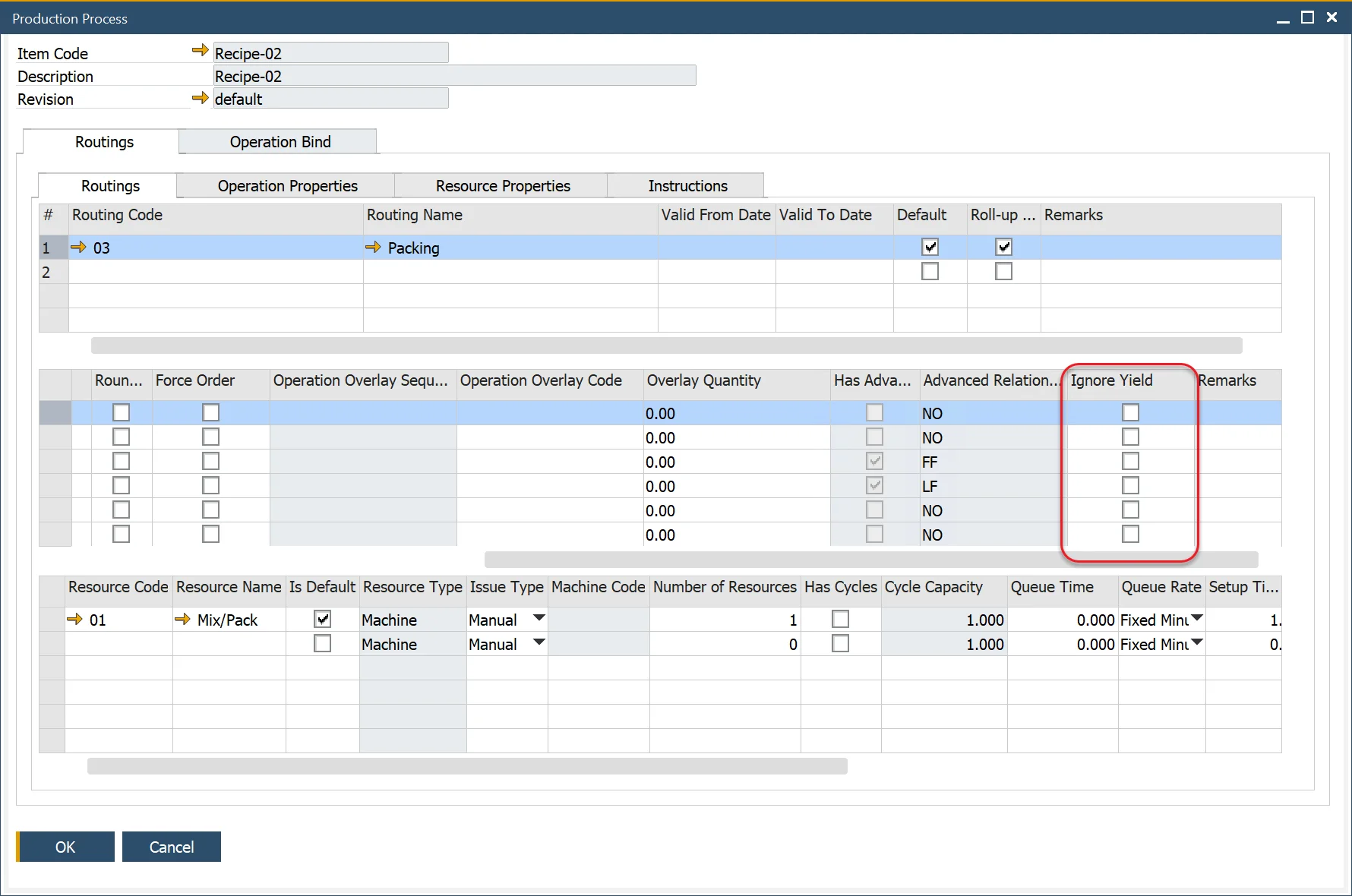
Task: Open Issue Type dropdown for Mix/Pack row
Action: click(x=539, y=618)
